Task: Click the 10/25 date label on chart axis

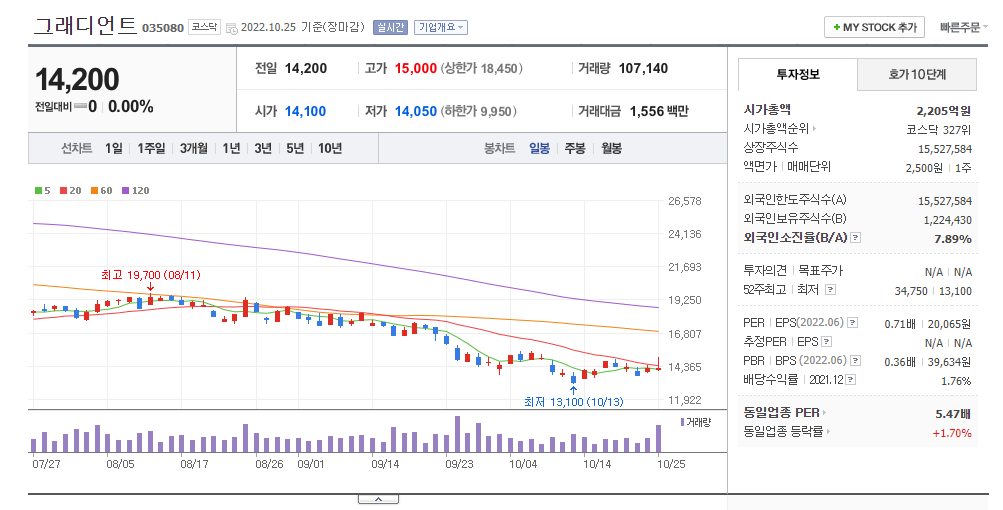Action: 671,464
